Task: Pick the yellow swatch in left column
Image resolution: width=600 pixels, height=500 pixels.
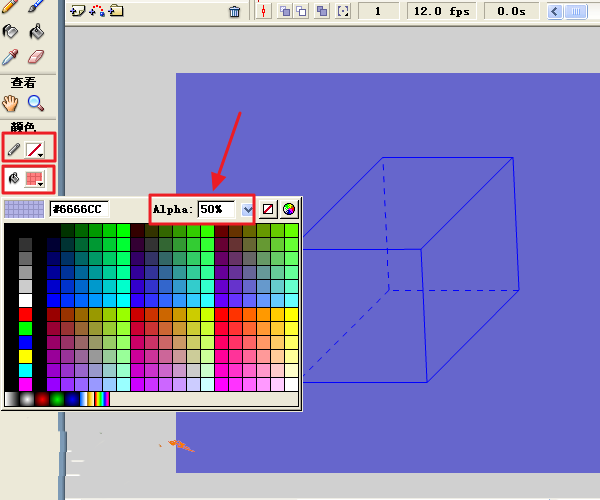Action: (26, 356)
